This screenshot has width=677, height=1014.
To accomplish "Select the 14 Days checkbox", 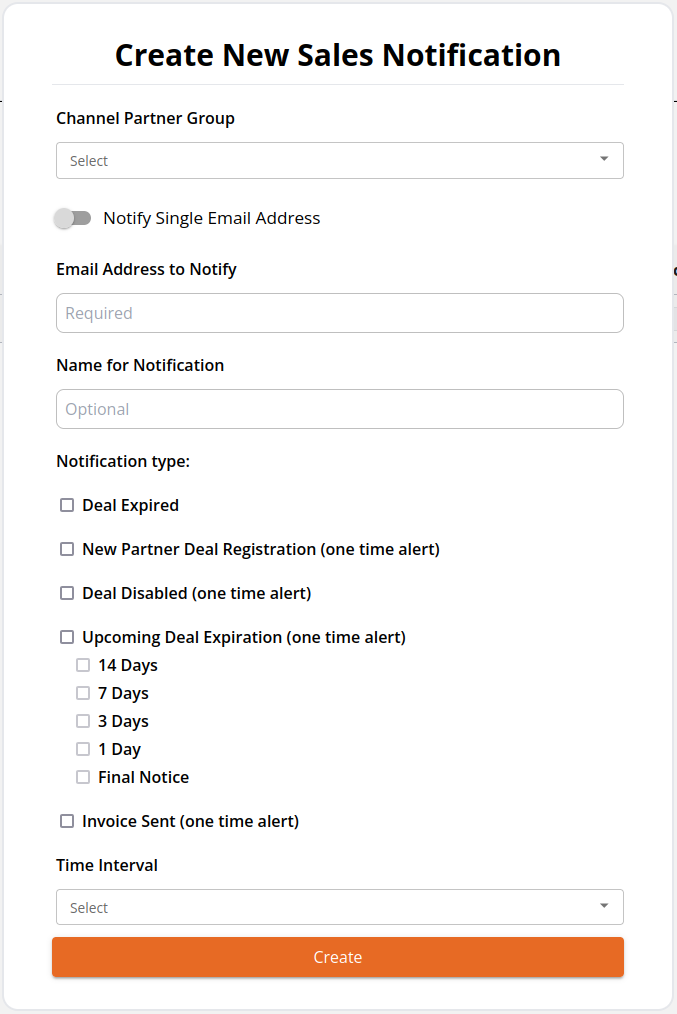I will coord(83,665).
